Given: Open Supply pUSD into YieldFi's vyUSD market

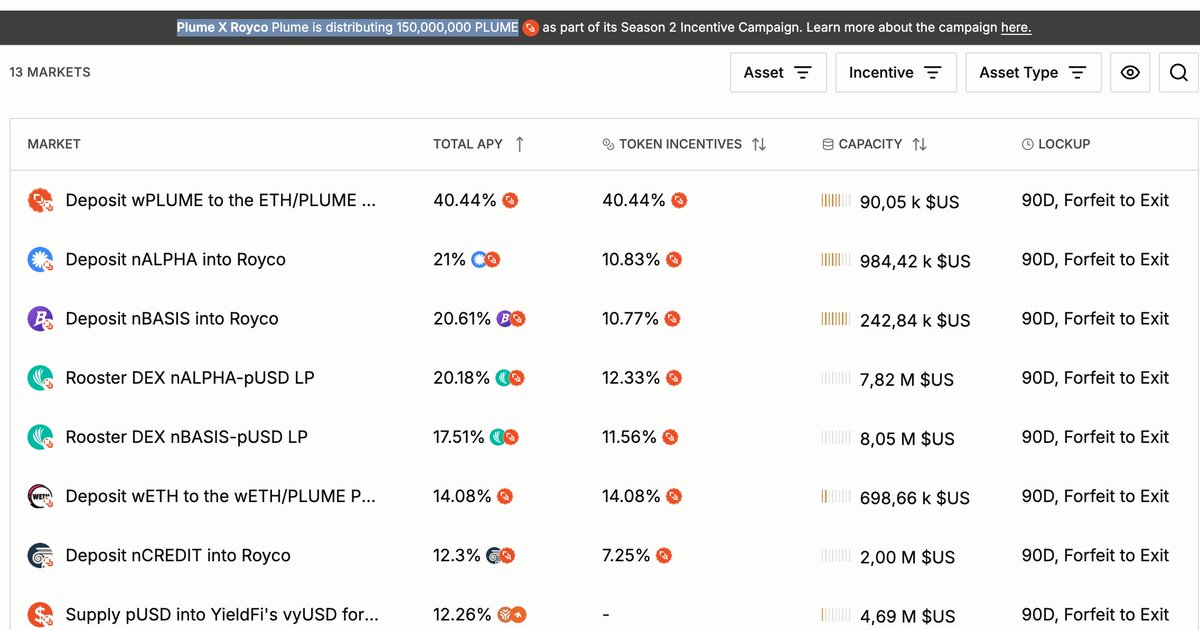Looking at the screenshot, I should pos(222,614).
